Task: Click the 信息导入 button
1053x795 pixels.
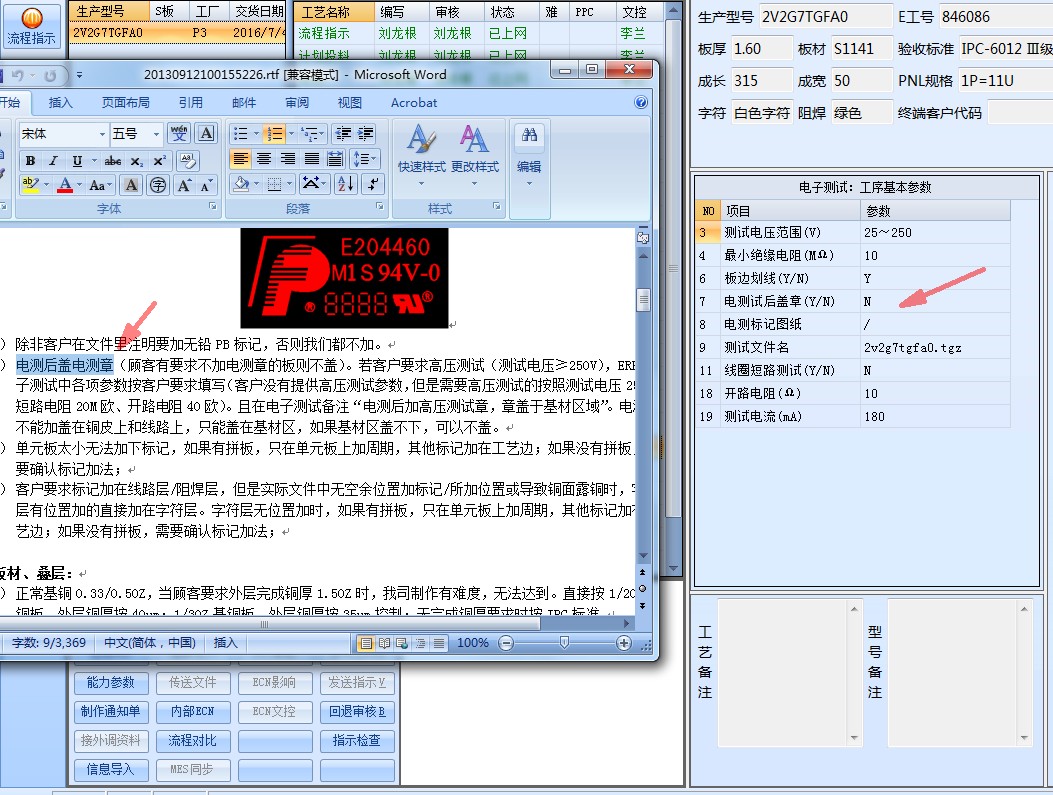Action: (111, 769)
